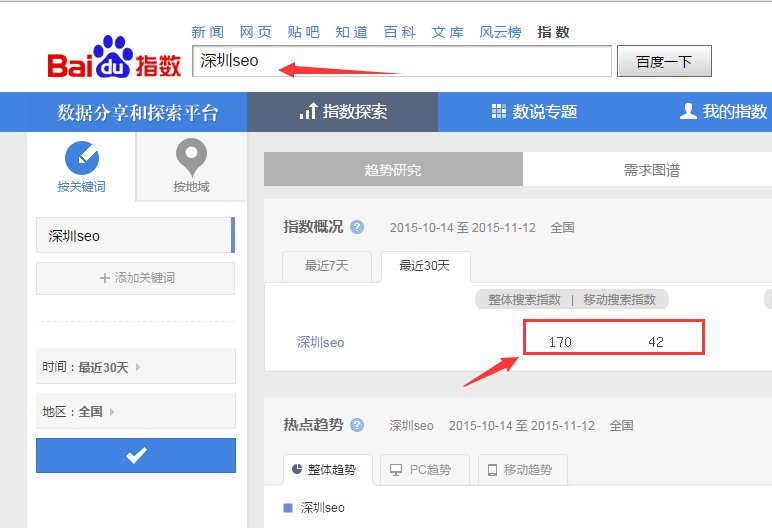This screenshot has height=528, width=772.
Task: Click the 数说专题 grid icon
Action: 499,111
